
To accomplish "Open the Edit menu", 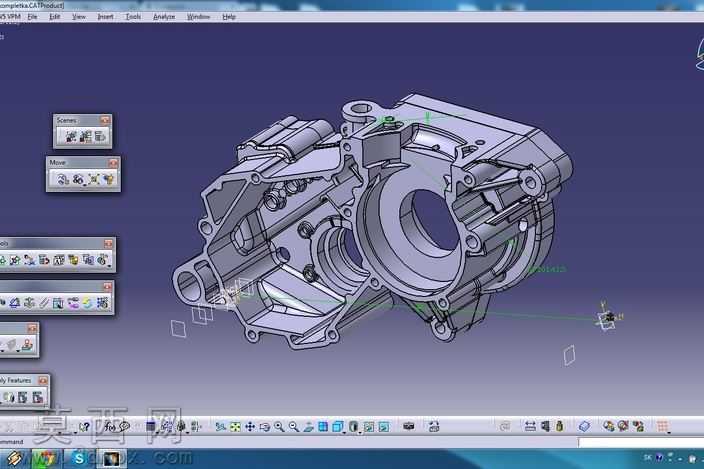I will point(54,17).
